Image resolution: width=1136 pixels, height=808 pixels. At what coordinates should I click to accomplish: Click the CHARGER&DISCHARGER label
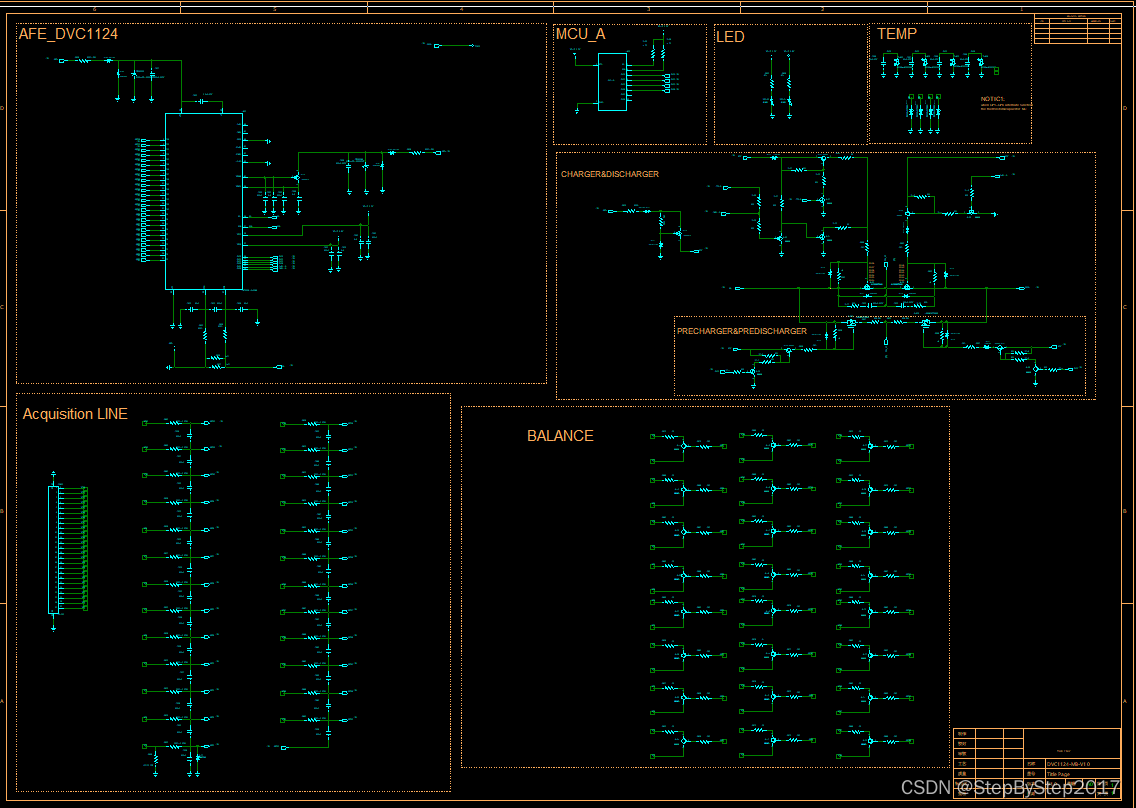(610, 174)
